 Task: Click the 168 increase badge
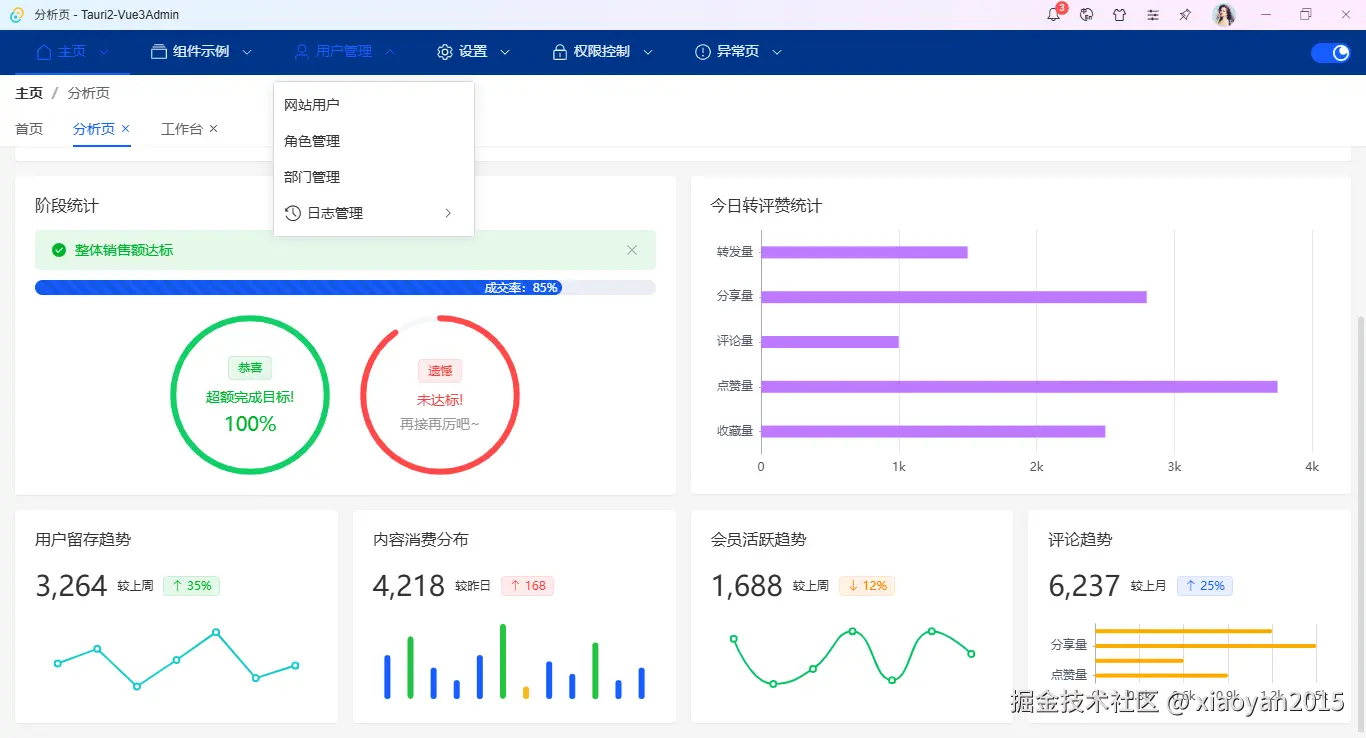pos(527,586)
